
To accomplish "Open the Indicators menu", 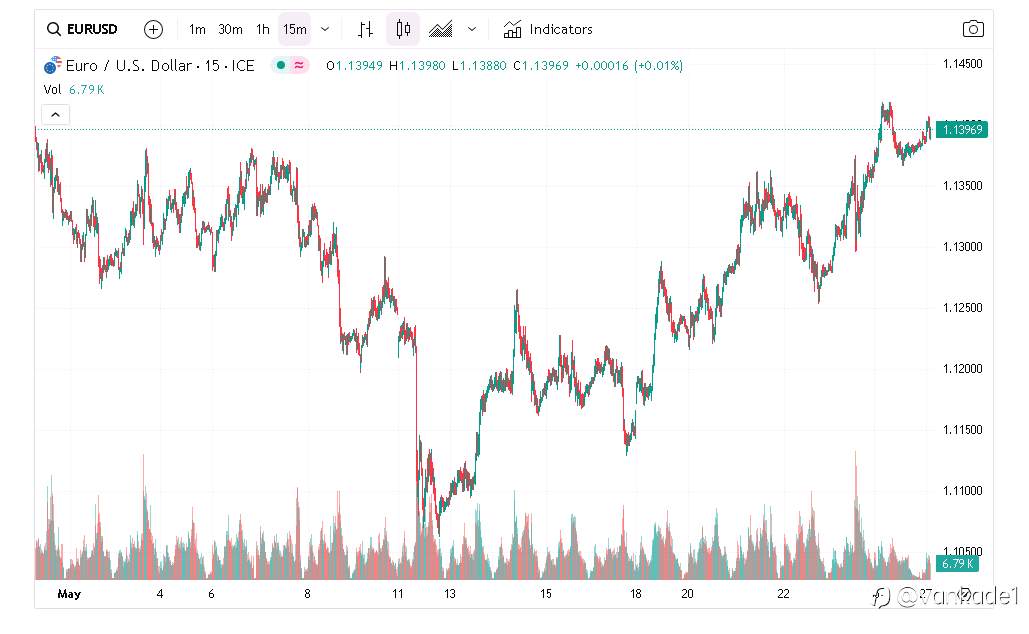I will [548, 30].
